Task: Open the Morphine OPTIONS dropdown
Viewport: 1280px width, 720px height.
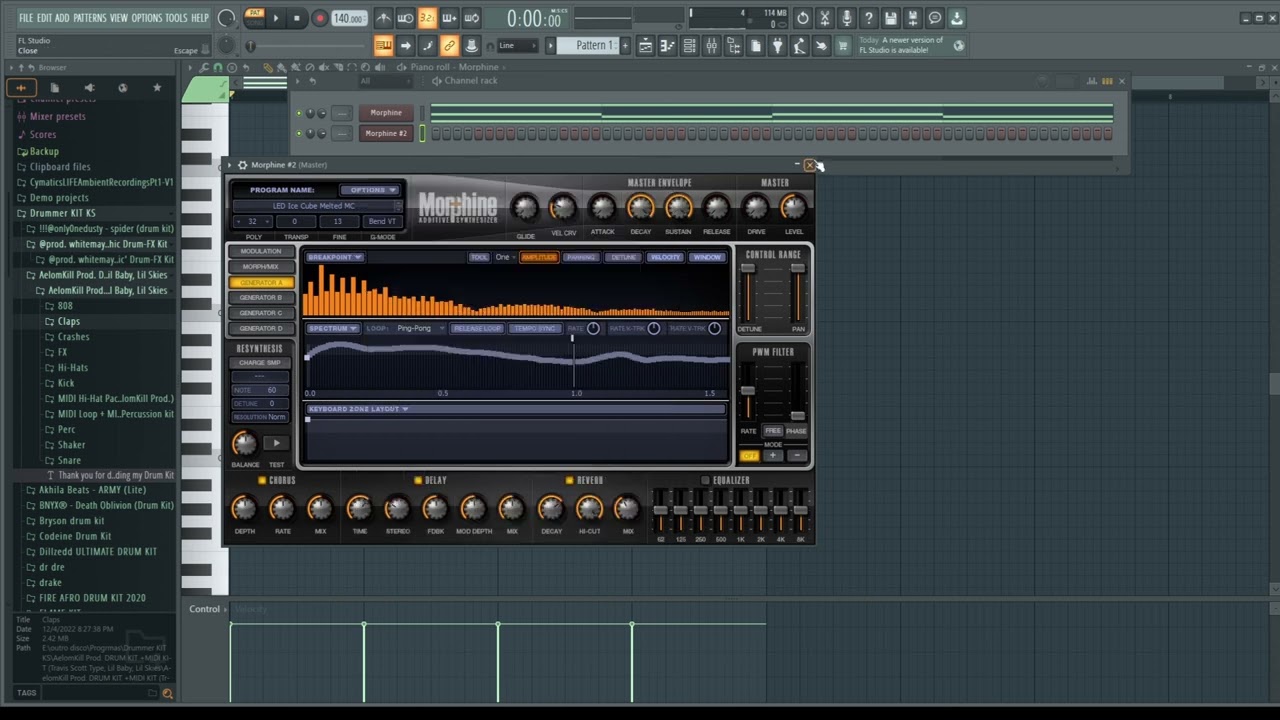Action: [x=370, y=190]
